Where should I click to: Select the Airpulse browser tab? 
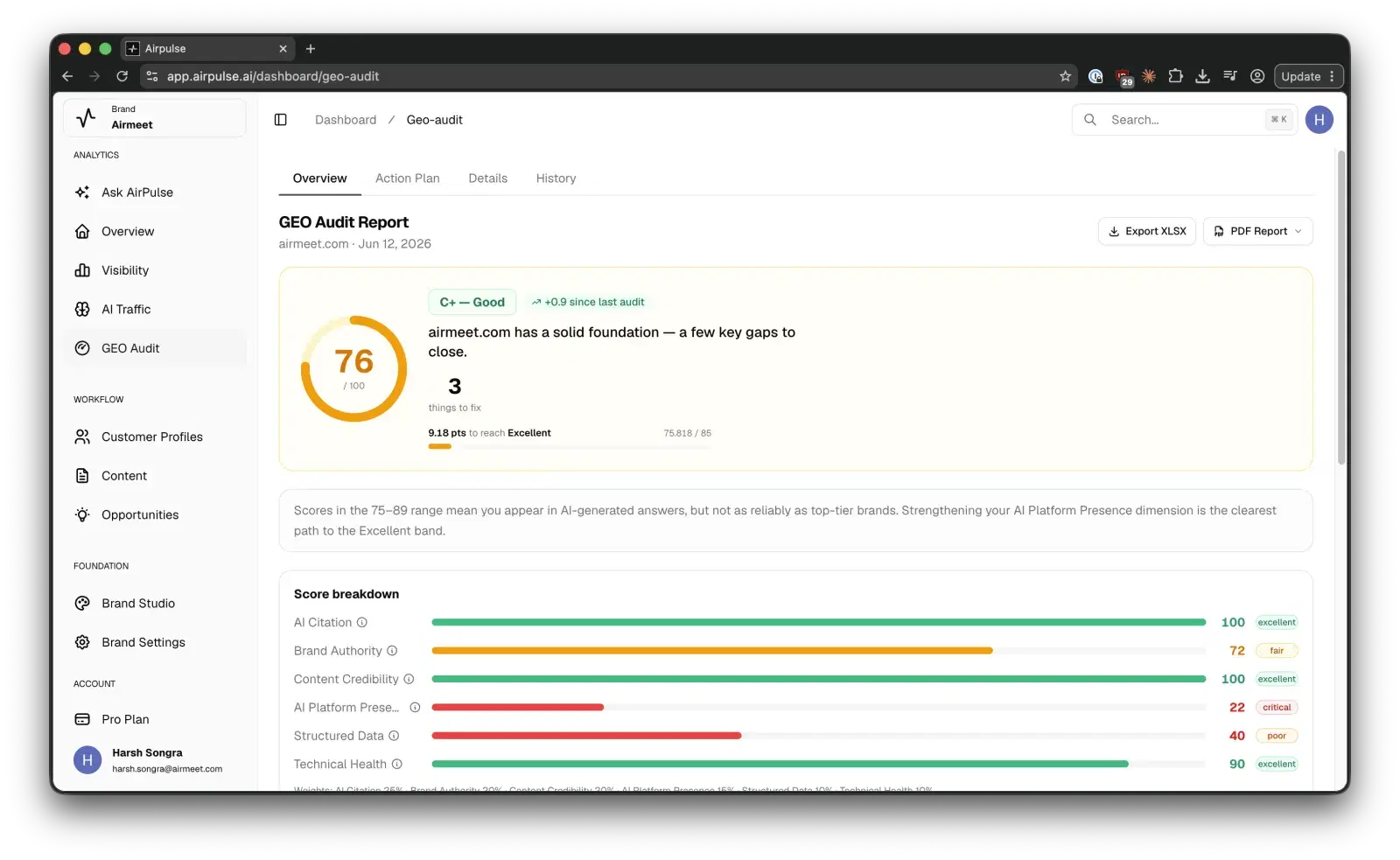(206, 49)
